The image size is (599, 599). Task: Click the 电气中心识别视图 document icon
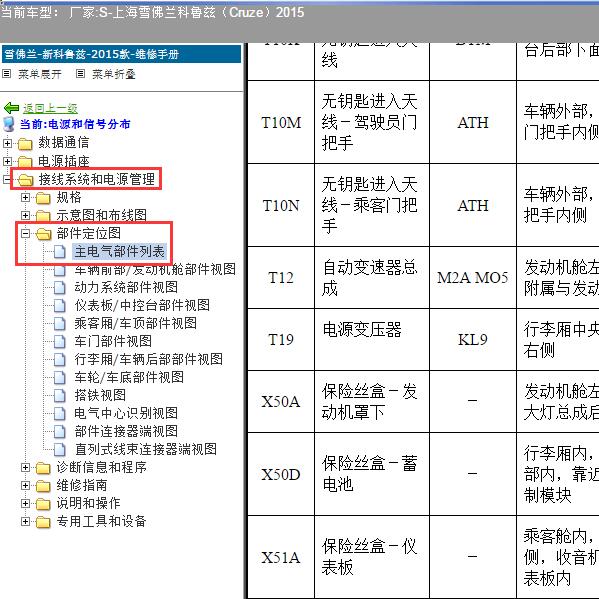[x=60, y=413]
